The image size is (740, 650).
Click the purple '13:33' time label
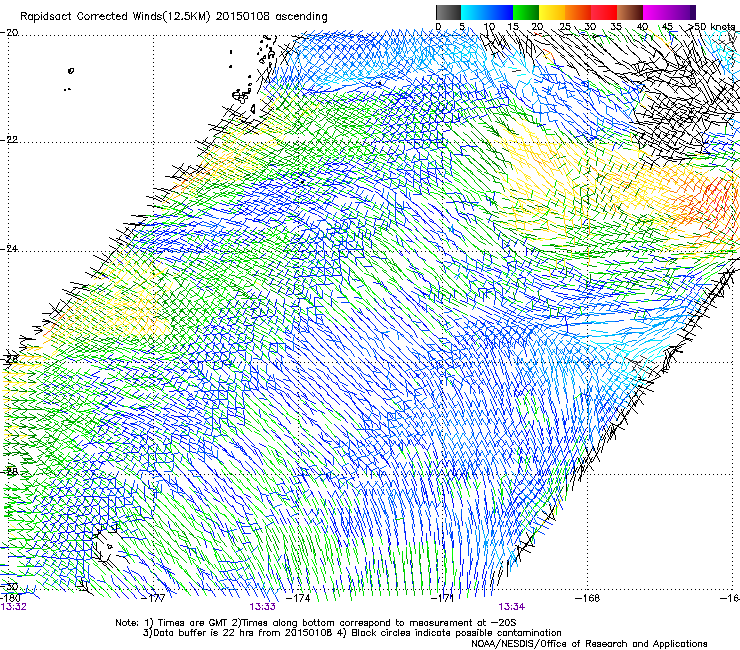click(x=262, y=607)
